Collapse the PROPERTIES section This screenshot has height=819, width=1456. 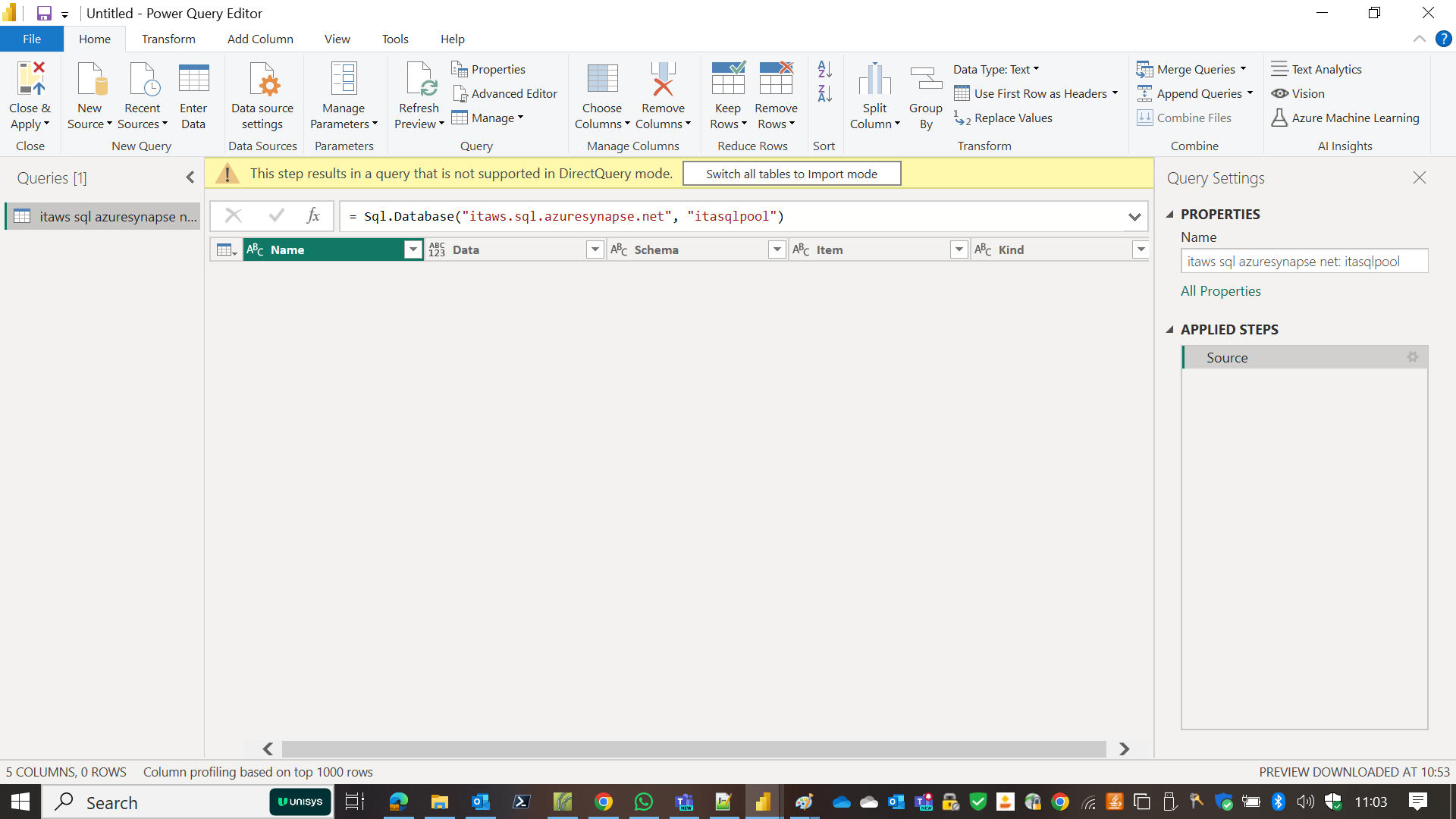pos(1170,215)
